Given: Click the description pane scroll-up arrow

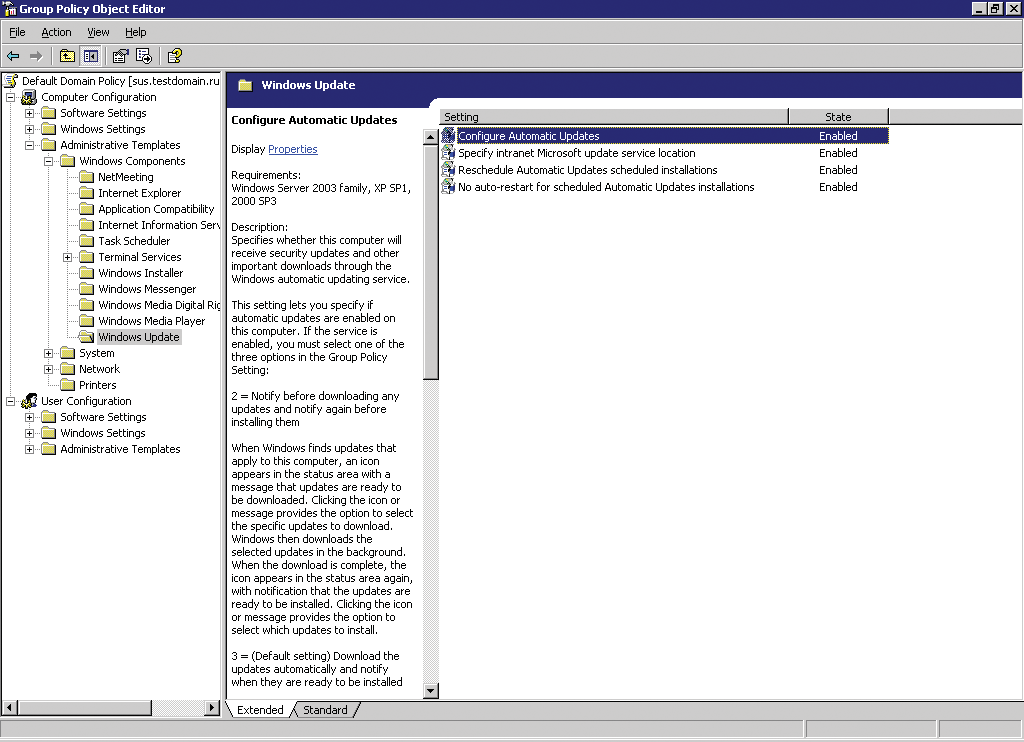Looking at the screenshot, I should (x=430, y=137).
